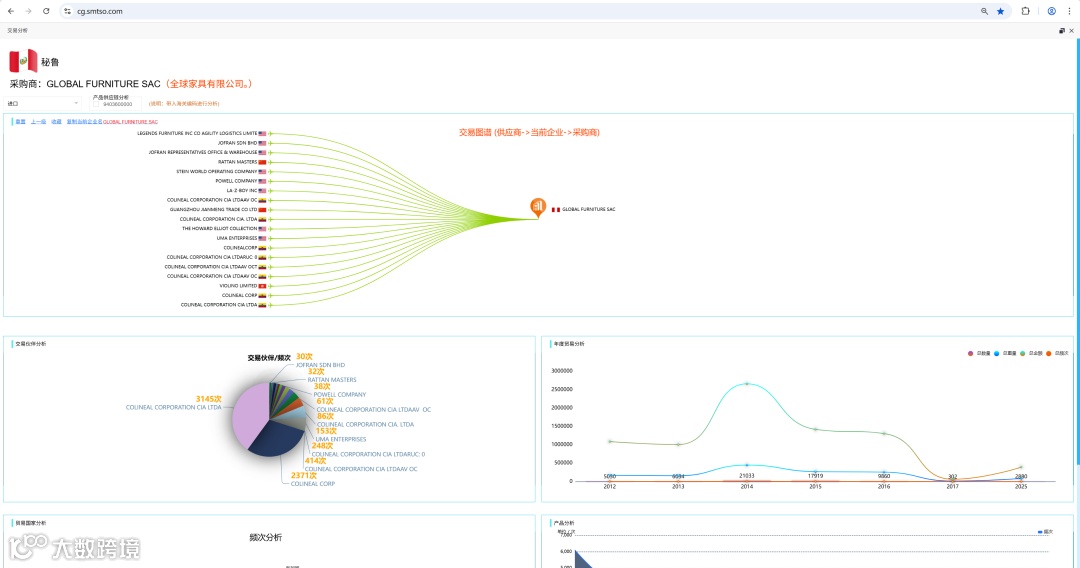Click pie label POWELL COMPANY
The width and height of the screenshot is (1080, 568).
pyautogui.click(x=340, y=395)
